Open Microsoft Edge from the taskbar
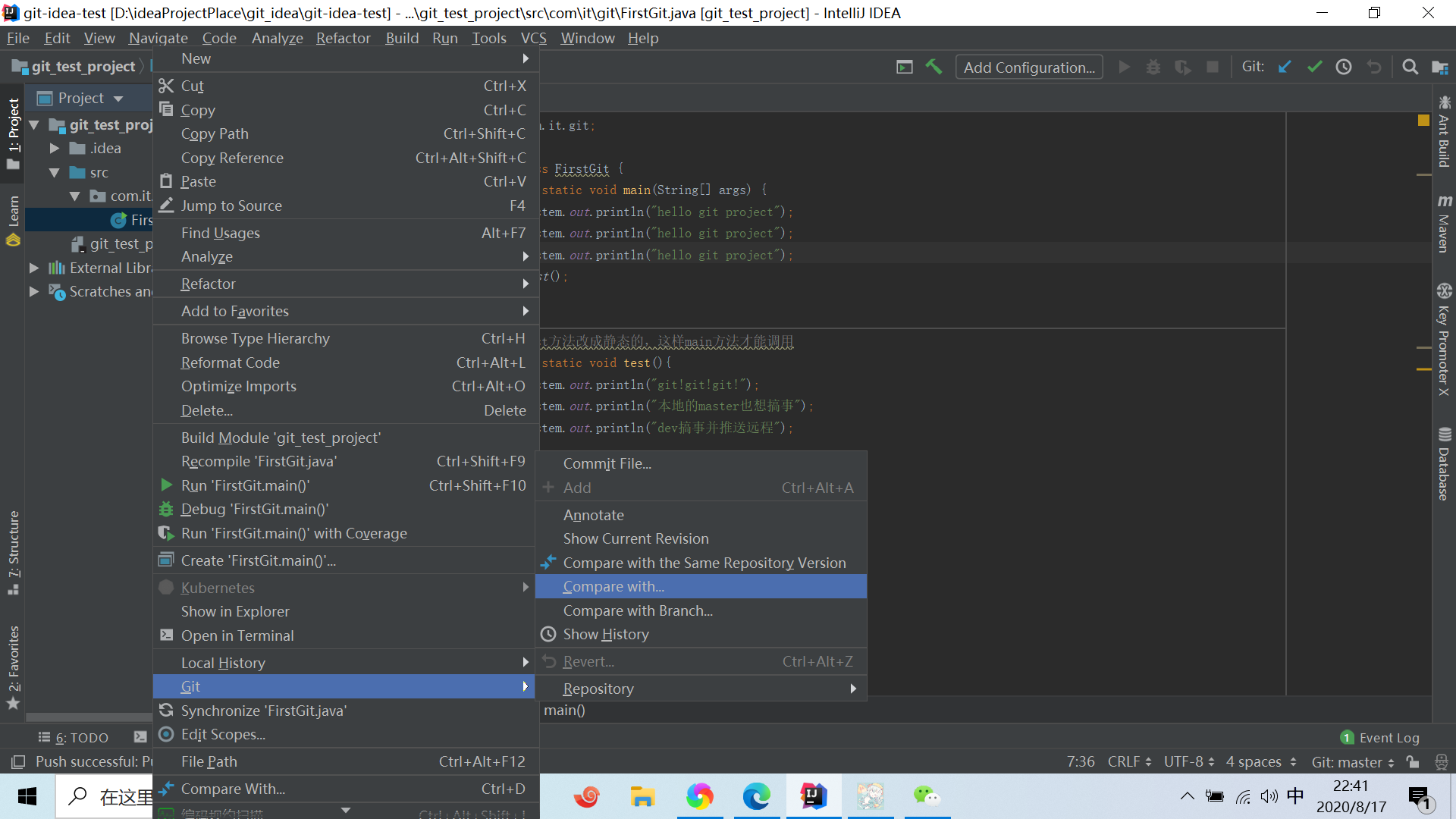Viewport: 1456px width, 819px height. (756, 796)
